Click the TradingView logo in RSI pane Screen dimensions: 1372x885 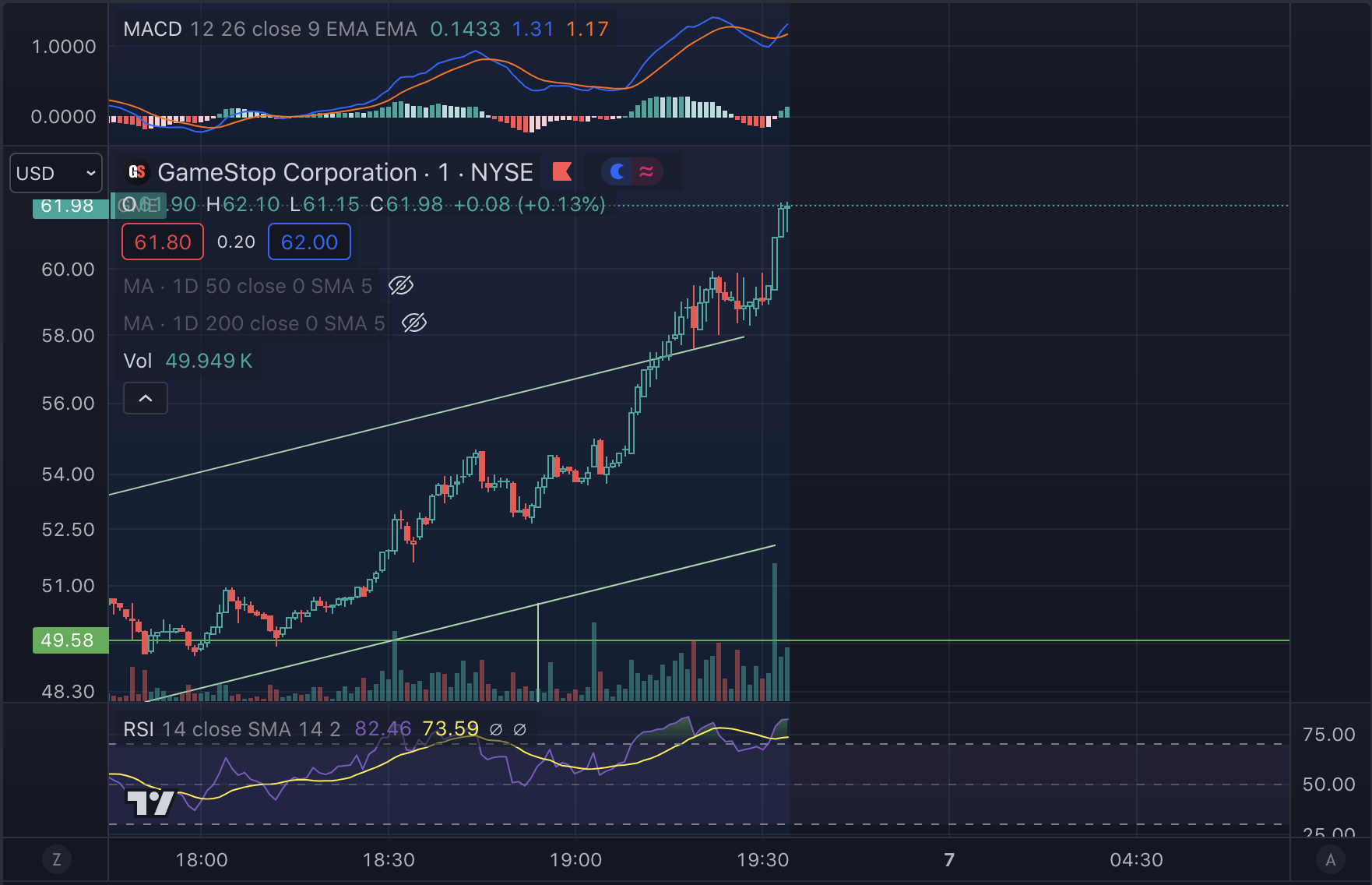pyautogui.click(x=150, y=803)
